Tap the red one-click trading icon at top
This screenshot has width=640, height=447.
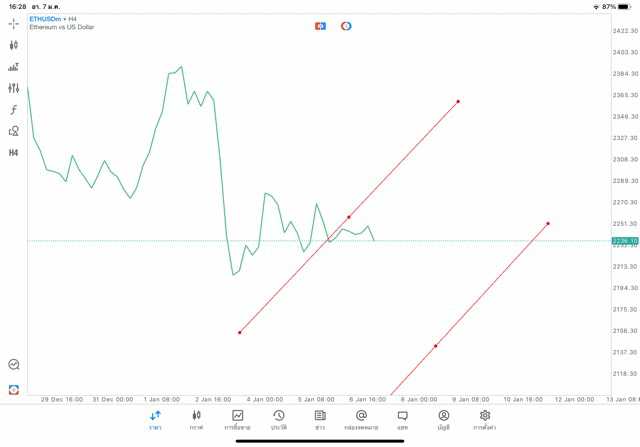[320, 26]
